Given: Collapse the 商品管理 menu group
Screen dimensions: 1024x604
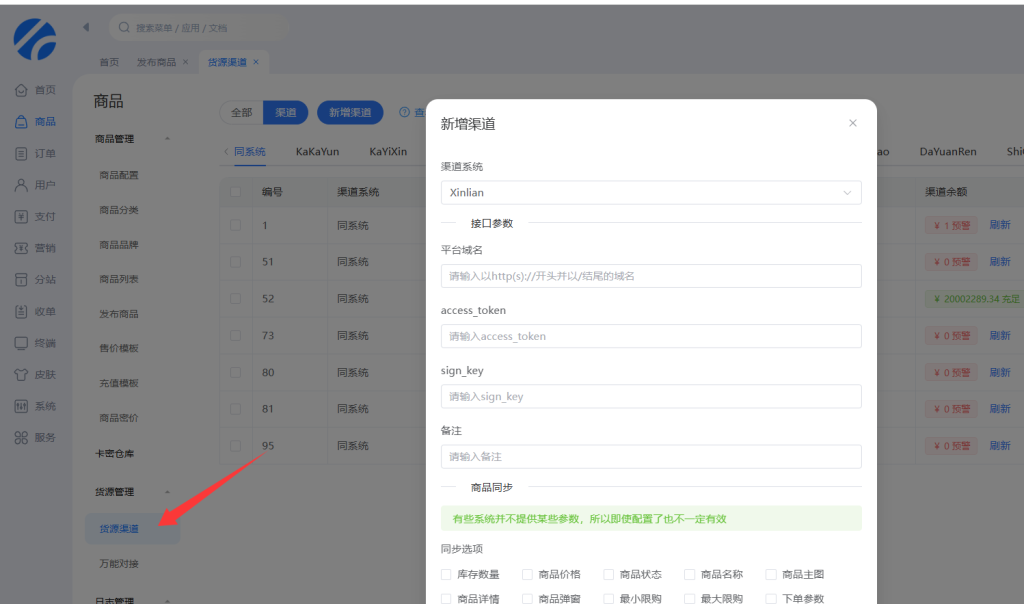Looking at the screenshot, I should click(x=167, y=139).
